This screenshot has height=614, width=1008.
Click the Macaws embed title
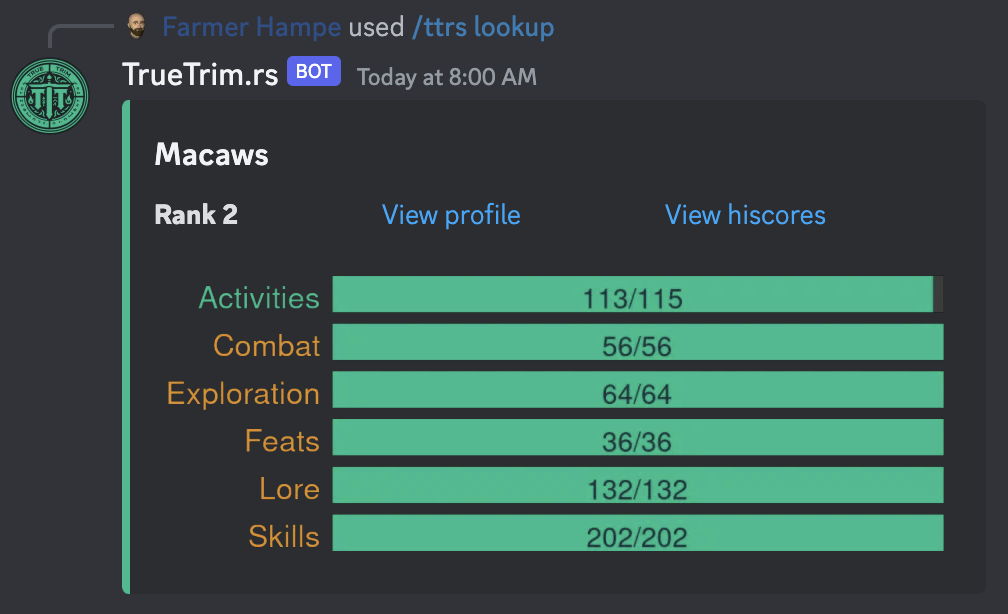click(212, 155)
